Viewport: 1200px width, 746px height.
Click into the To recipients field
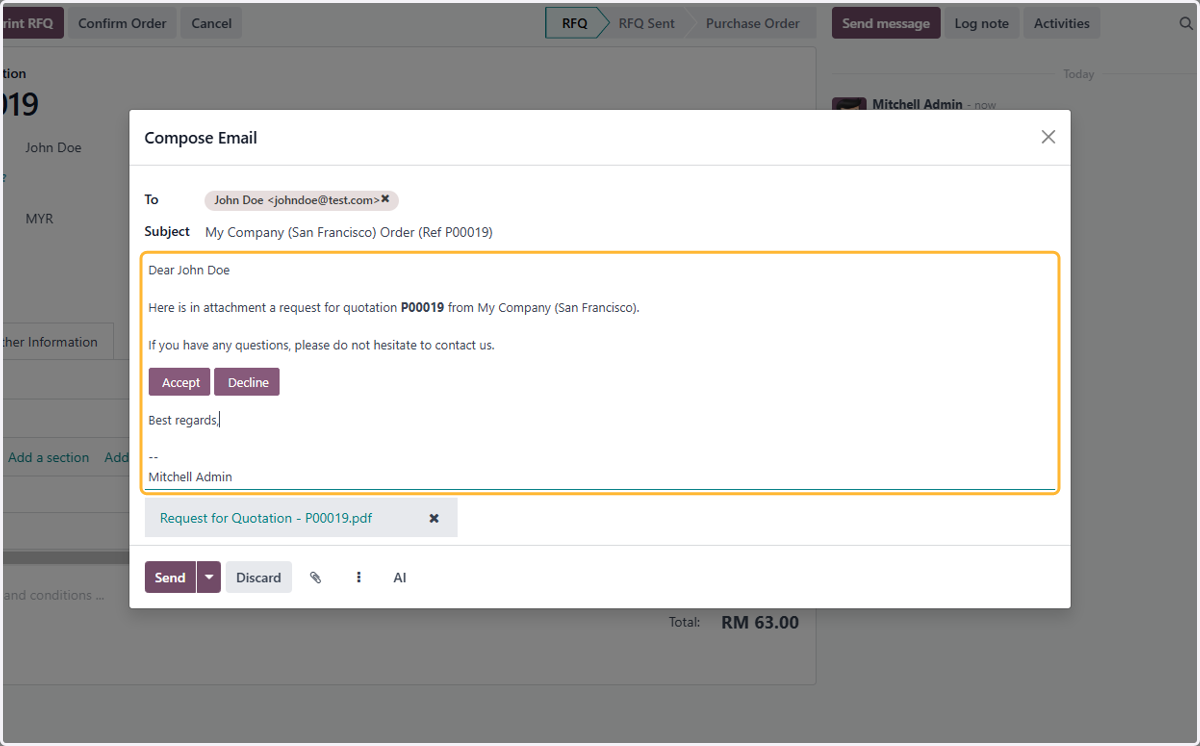tap(630, 200)
